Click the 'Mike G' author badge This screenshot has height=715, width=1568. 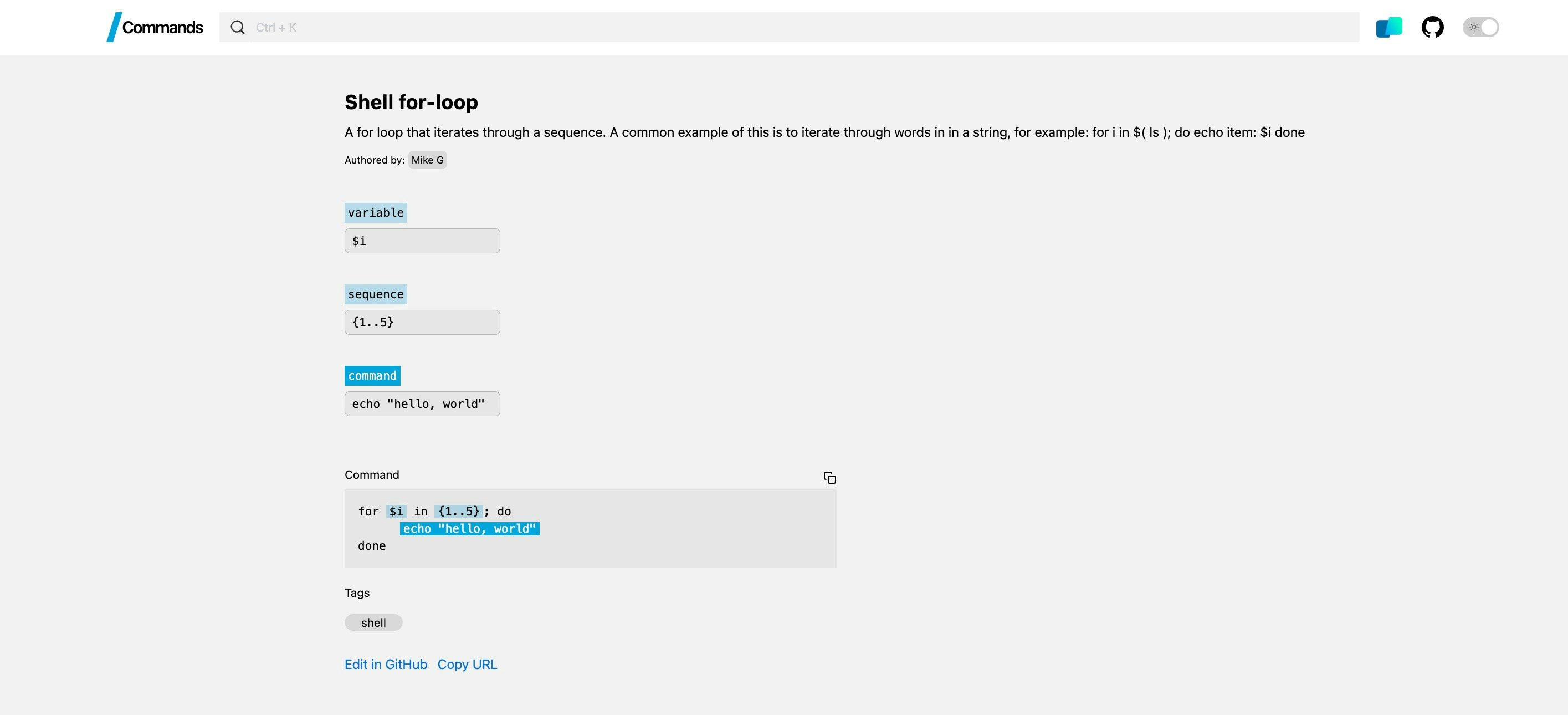click(427, 160)
